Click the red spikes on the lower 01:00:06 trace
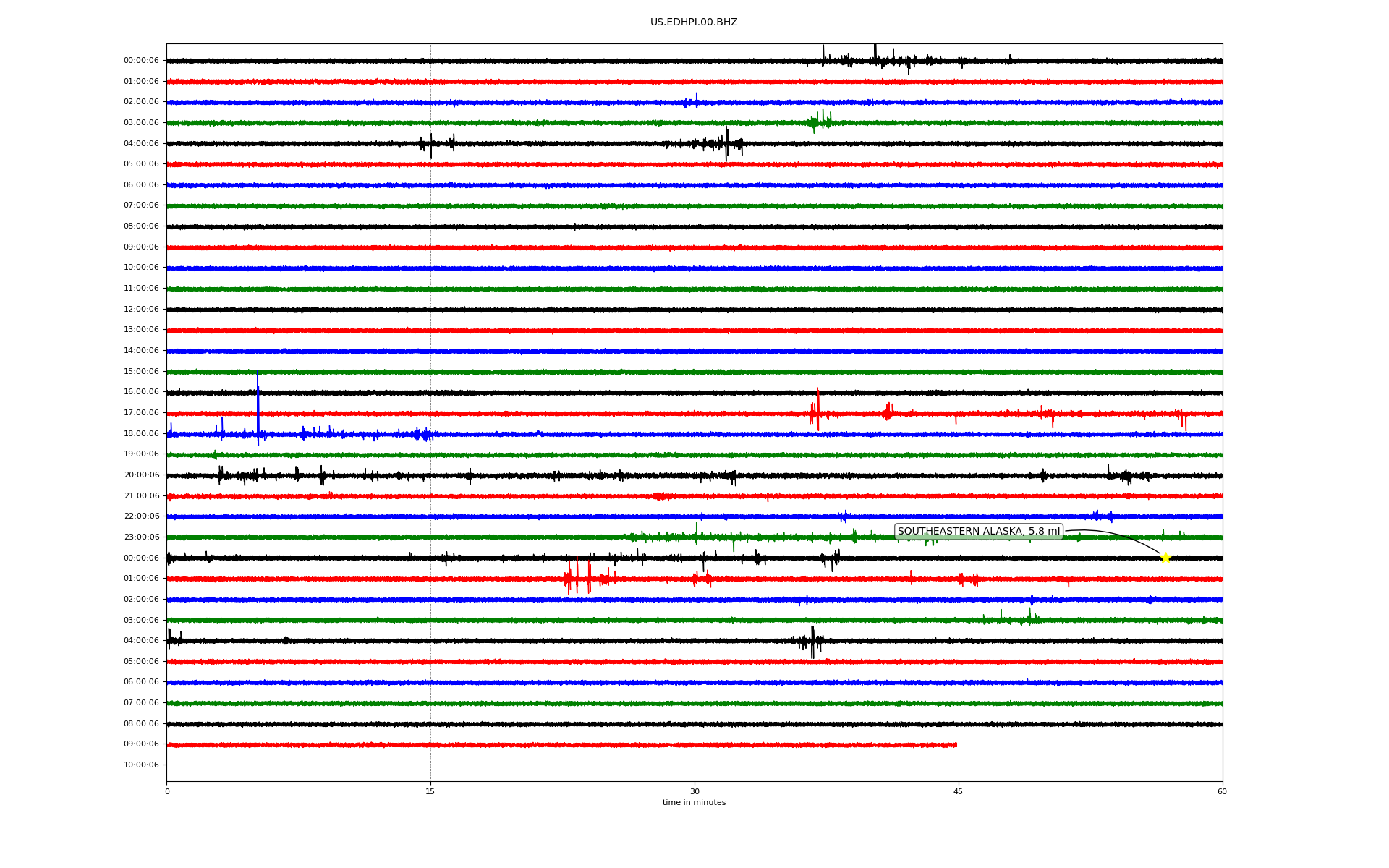This screenshot has width=1389, height=868. 577,578
